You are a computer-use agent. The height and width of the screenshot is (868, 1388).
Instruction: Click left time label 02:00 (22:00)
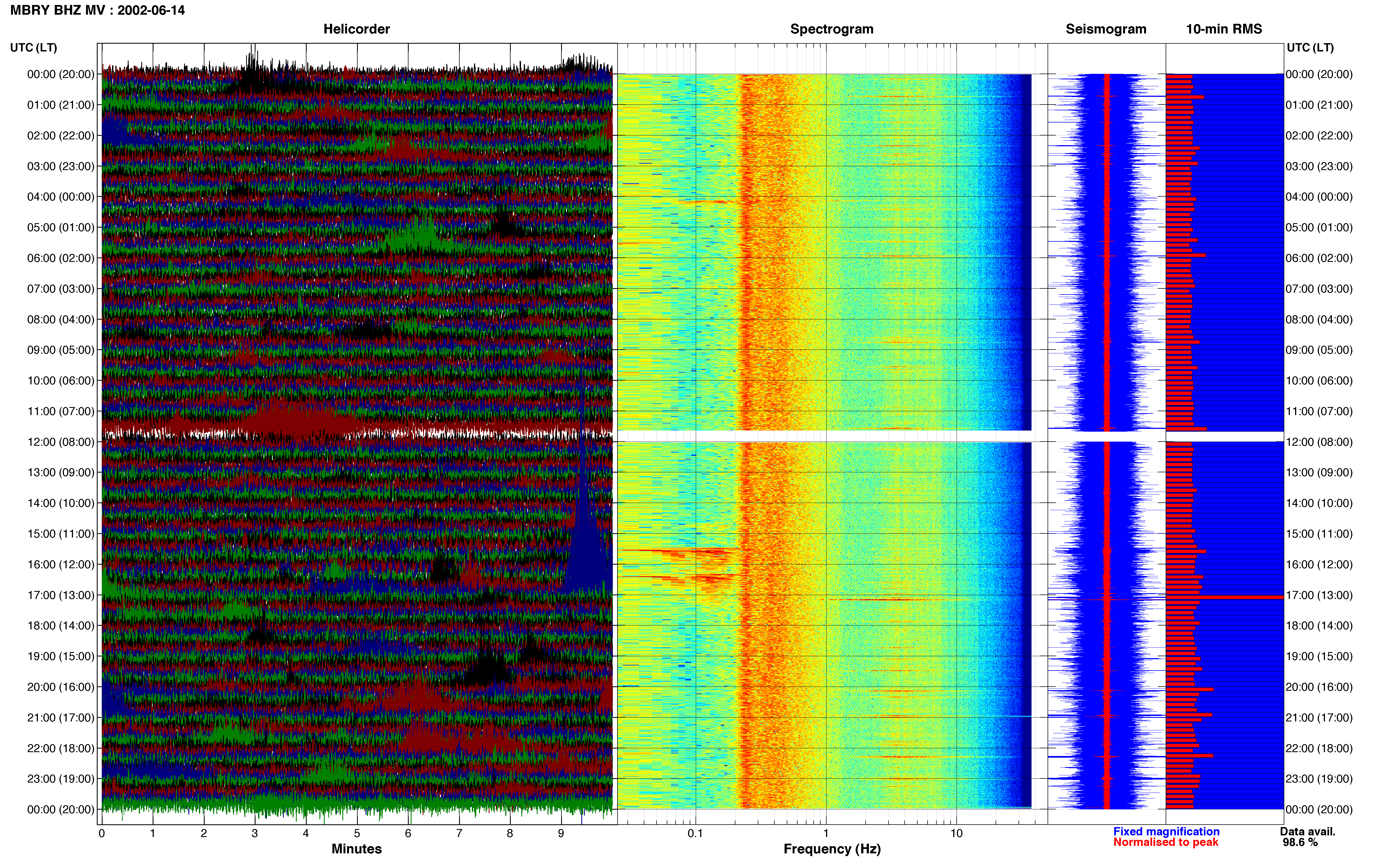61,135
